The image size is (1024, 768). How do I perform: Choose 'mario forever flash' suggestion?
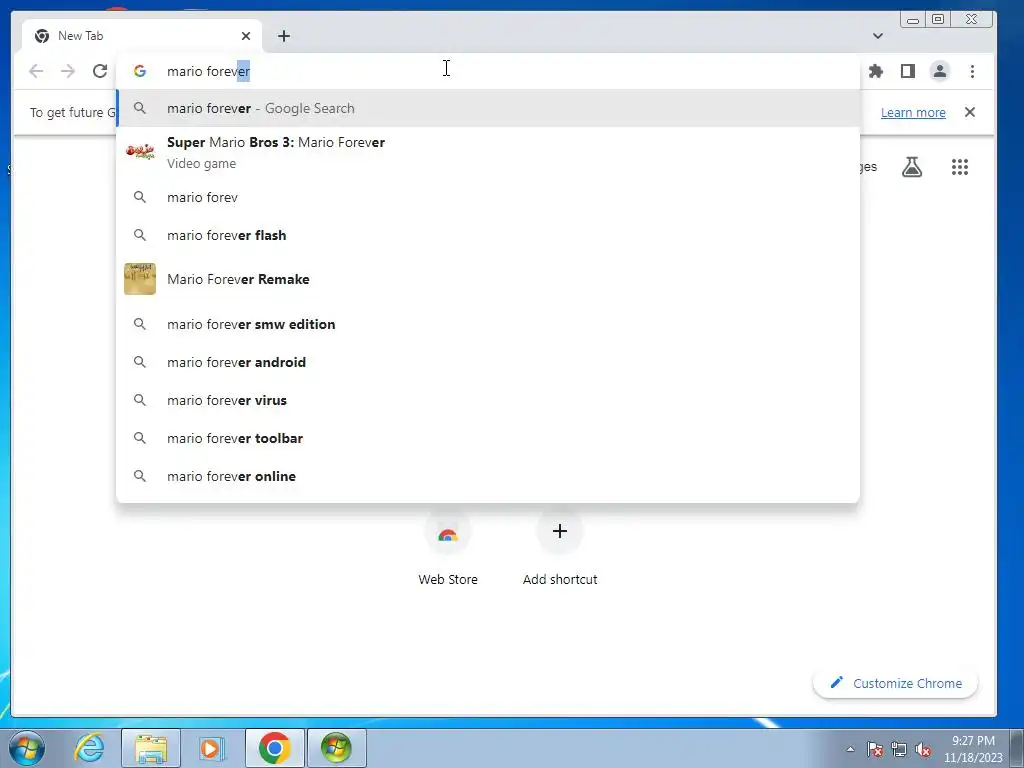(x=488, y=235)
